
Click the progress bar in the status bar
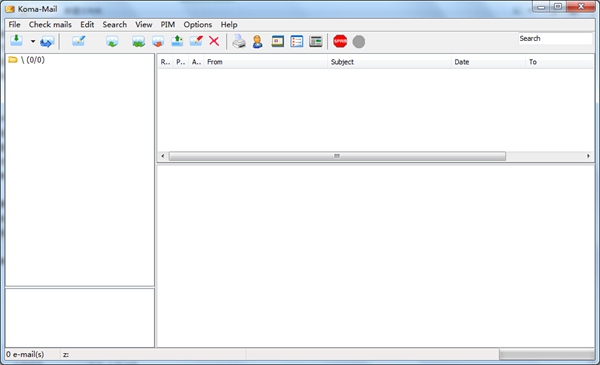(x=546, y=355)
